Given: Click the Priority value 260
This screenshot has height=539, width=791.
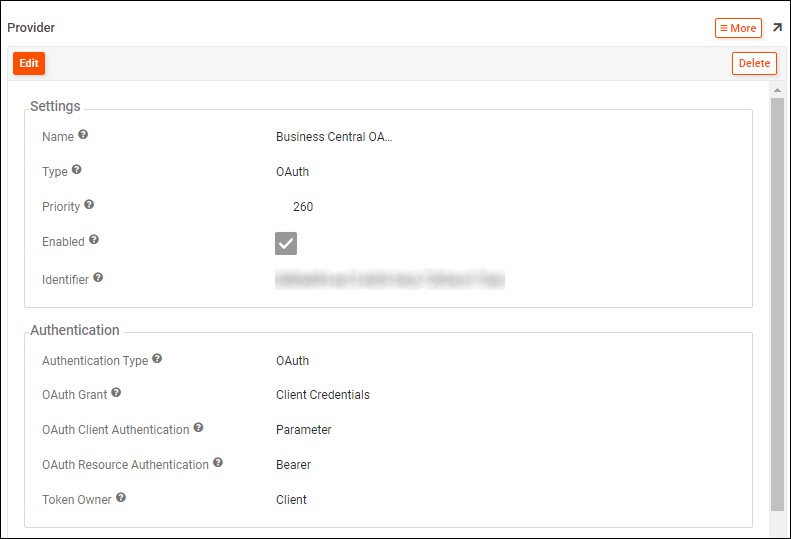Looking at the screenshot, I should [x=303, y=207].
